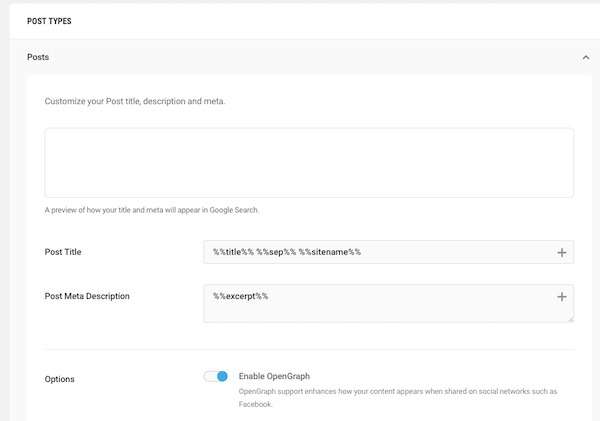Click the %%excerpt%% variable in Meta Description
Image resolution: width=600 pixels, height=421 pixels.
[x=240, y=297]
